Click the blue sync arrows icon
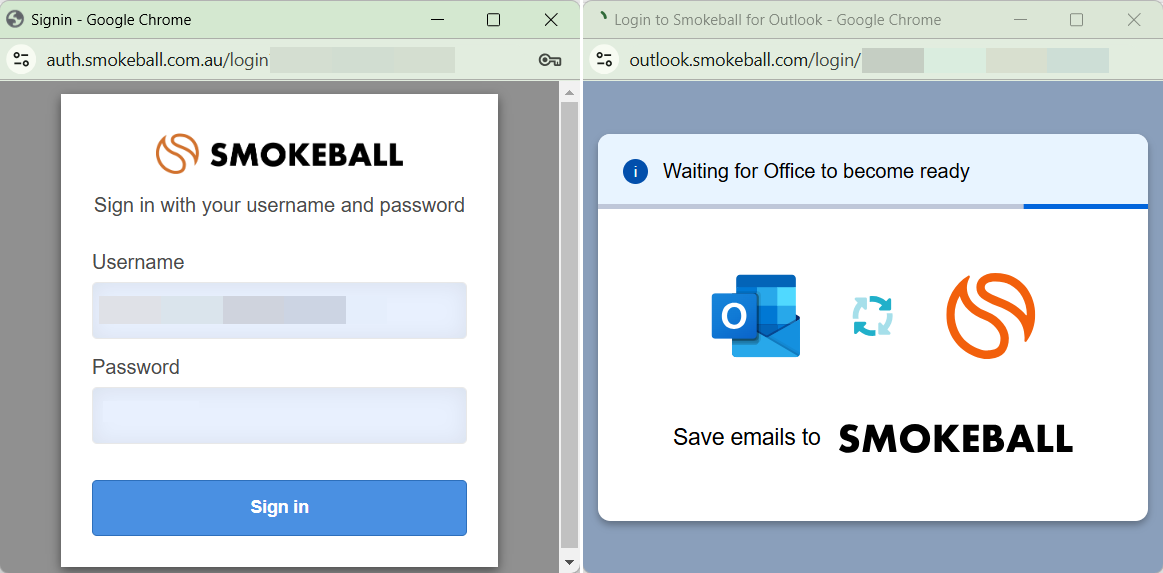The image size is (1163, 573). click(x=872, y=316)
